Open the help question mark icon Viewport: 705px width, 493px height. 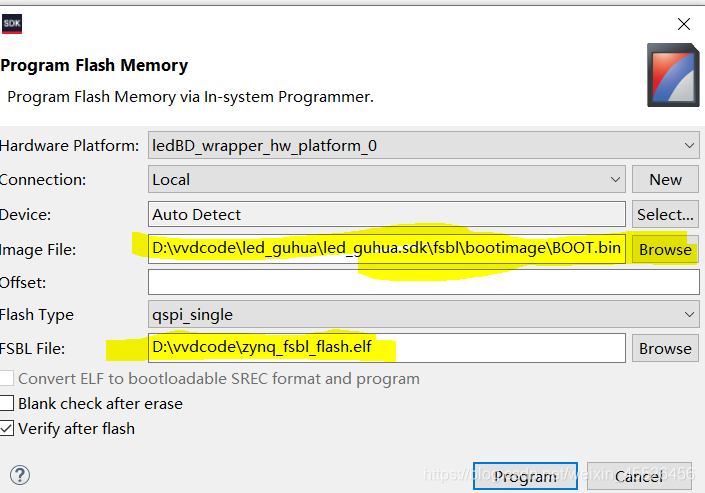click(20, 475)
